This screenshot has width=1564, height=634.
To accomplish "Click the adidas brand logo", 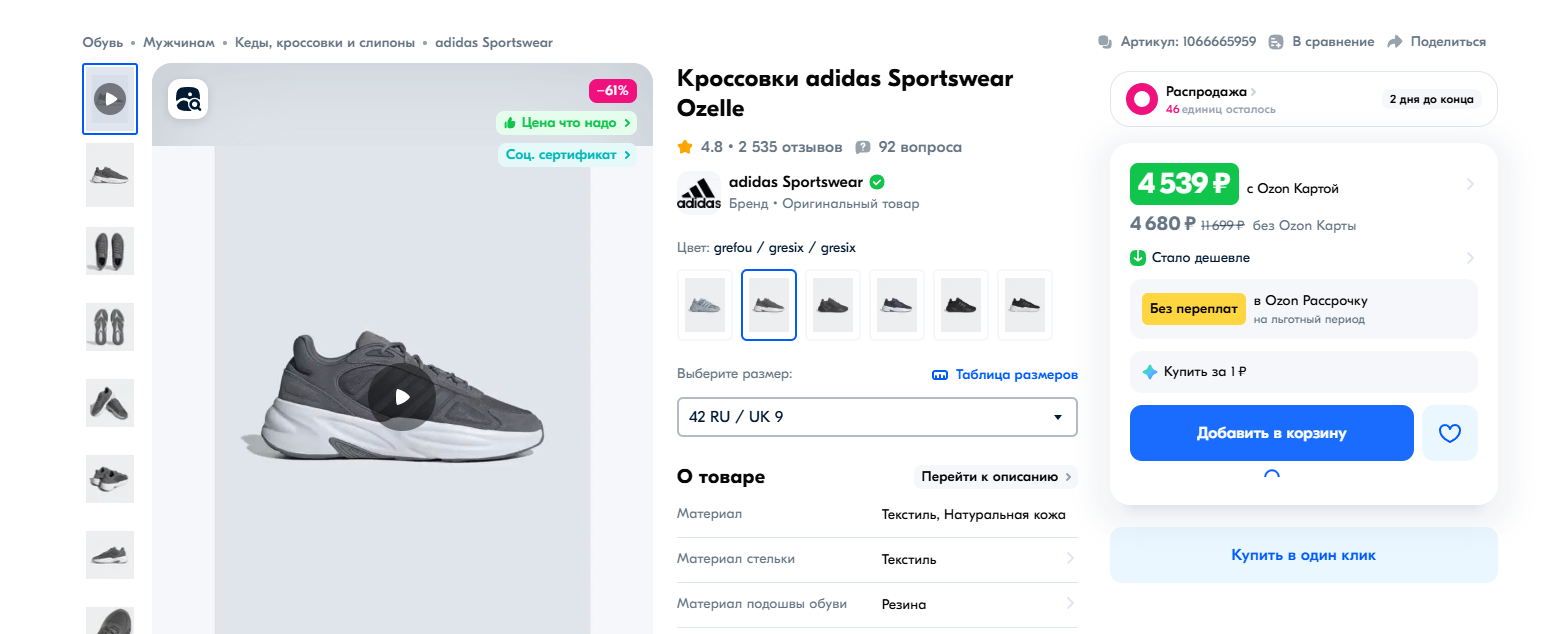I will point(698,193).
